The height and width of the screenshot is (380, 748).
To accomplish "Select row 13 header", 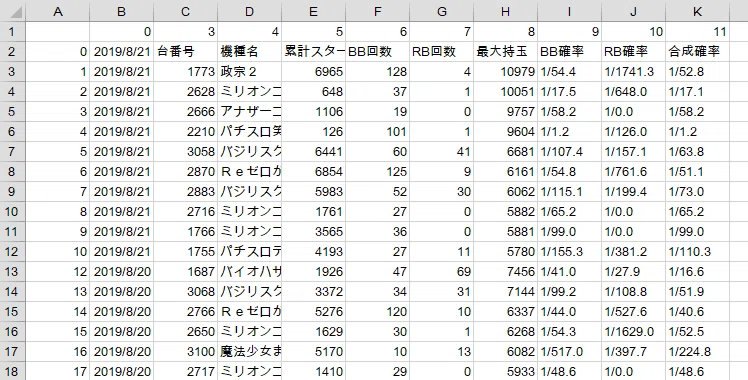I will [x=12, y=272].
